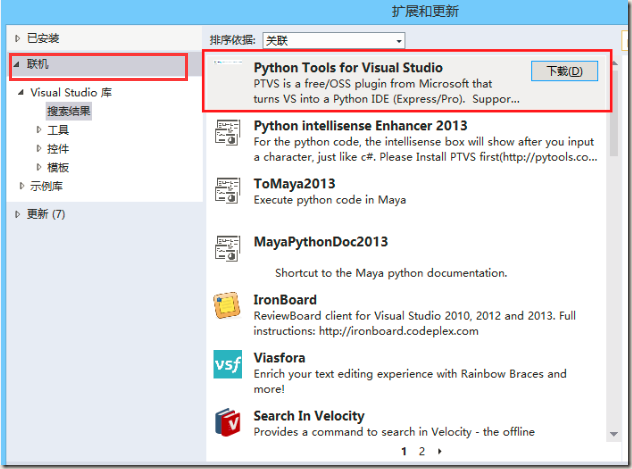Image resolution: width=632 pixels, height=469 pixels.
Task: Click the results list scrollbar thumb
Action: (x=614, y=111)
